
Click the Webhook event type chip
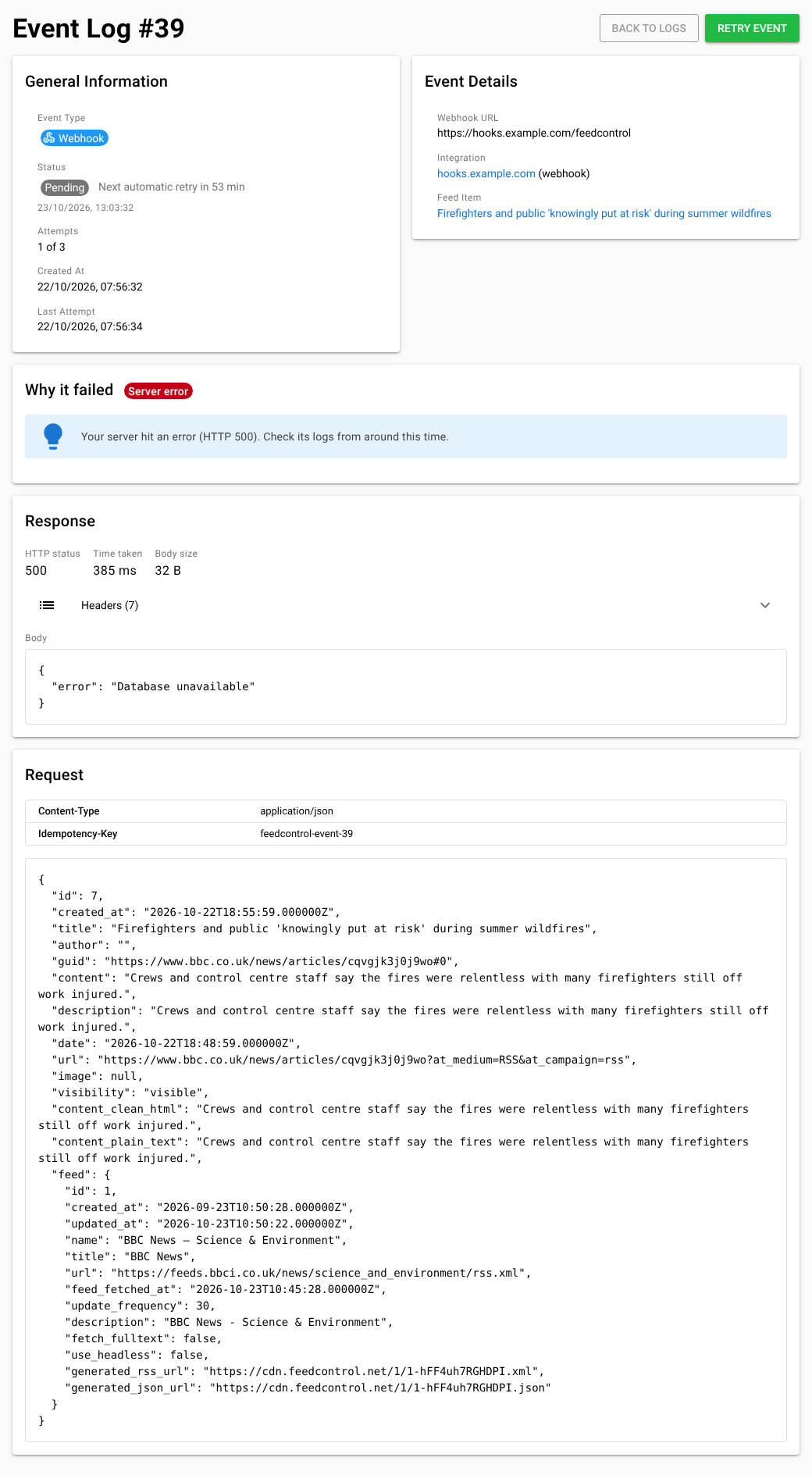[x=74, y=138]
